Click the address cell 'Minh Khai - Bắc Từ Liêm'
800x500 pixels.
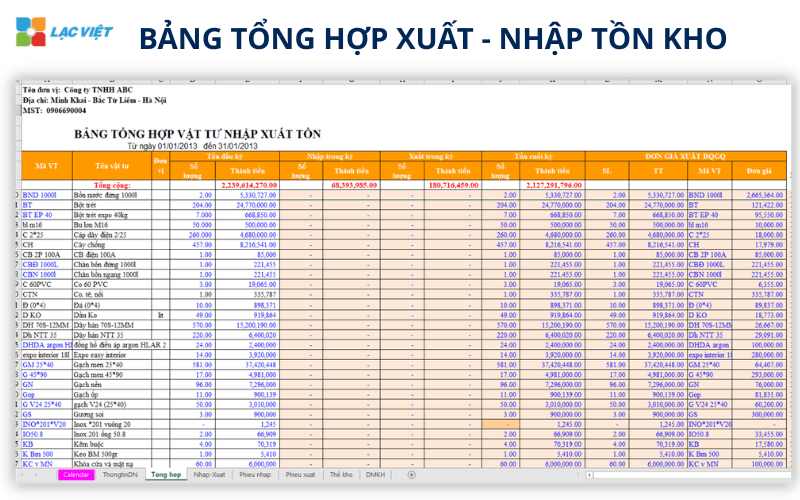pos(94,100)
